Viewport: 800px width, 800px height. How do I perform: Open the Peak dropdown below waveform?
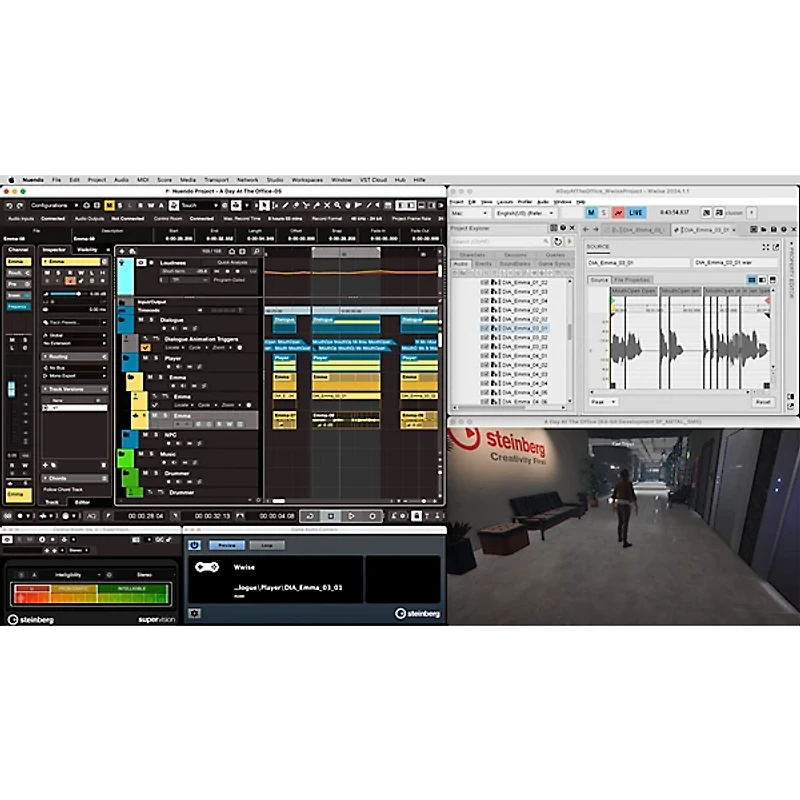click(603, 402)
